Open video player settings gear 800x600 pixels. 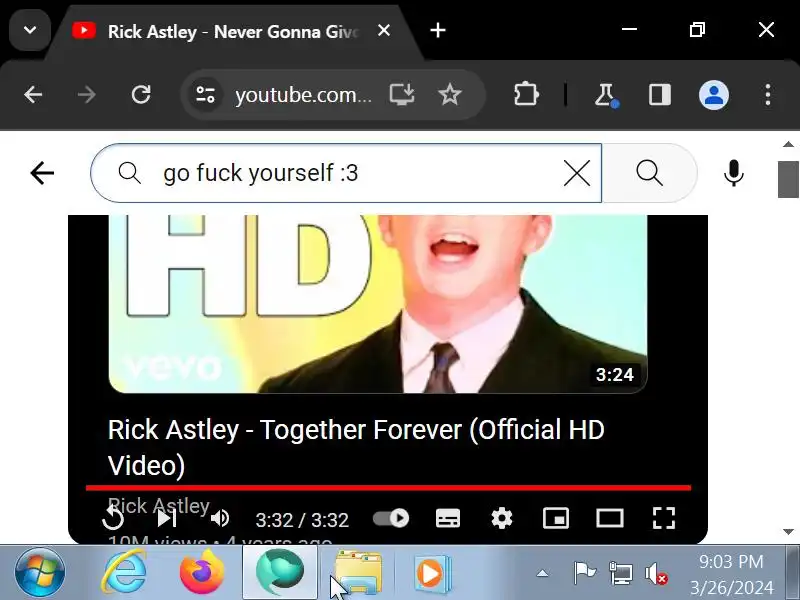click(x=502, y=519)
